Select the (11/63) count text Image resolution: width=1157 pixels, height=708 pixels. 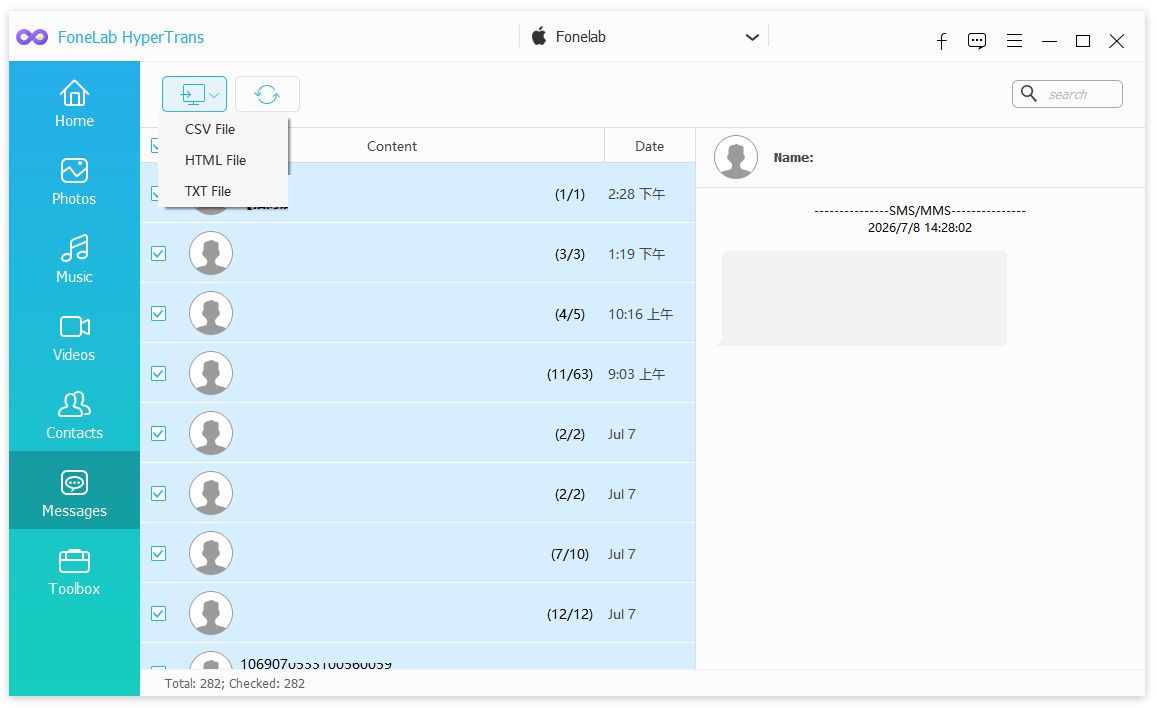point(570,375)
